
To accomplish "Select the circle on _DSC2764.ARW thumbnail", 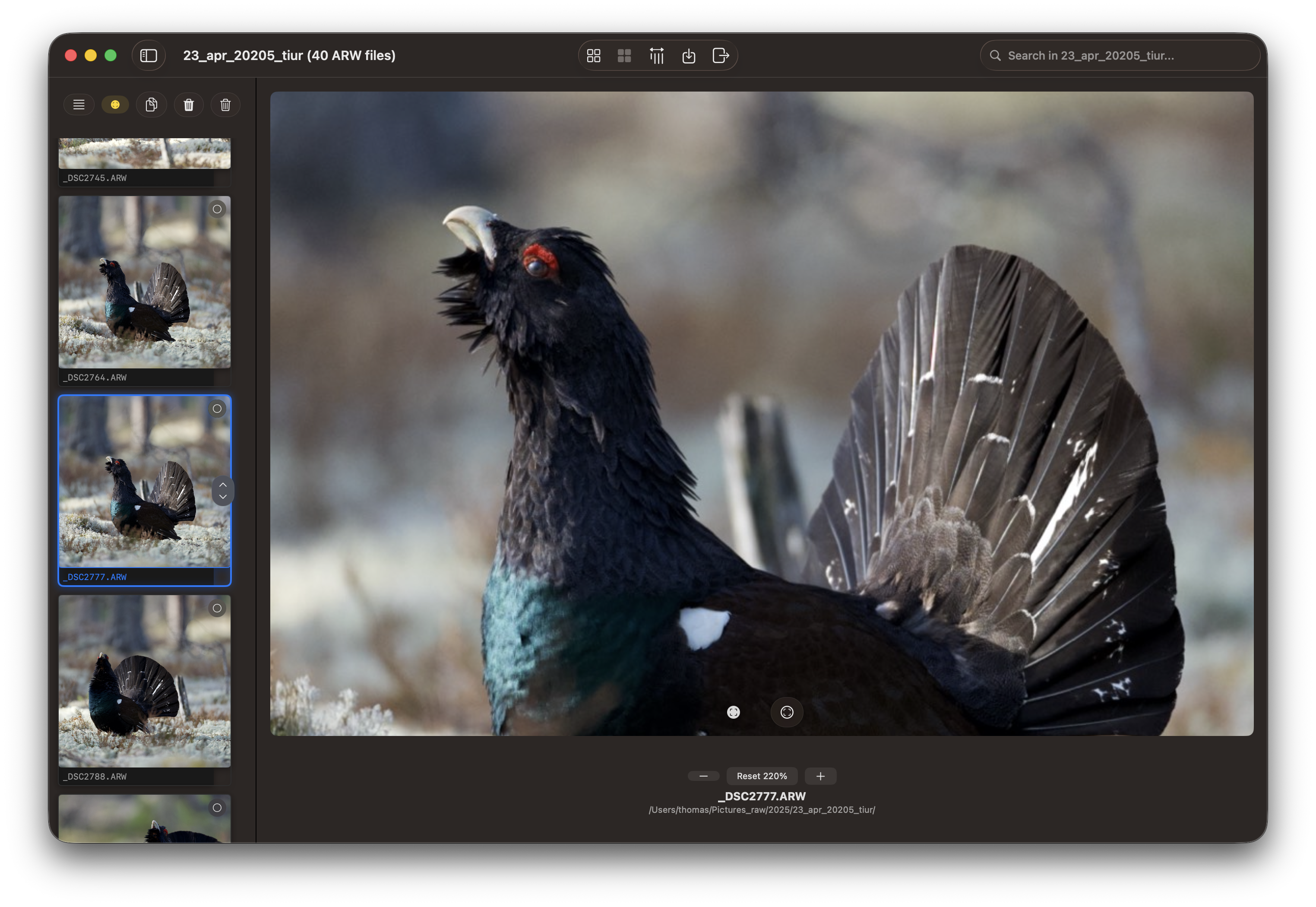I will point(217,209).
